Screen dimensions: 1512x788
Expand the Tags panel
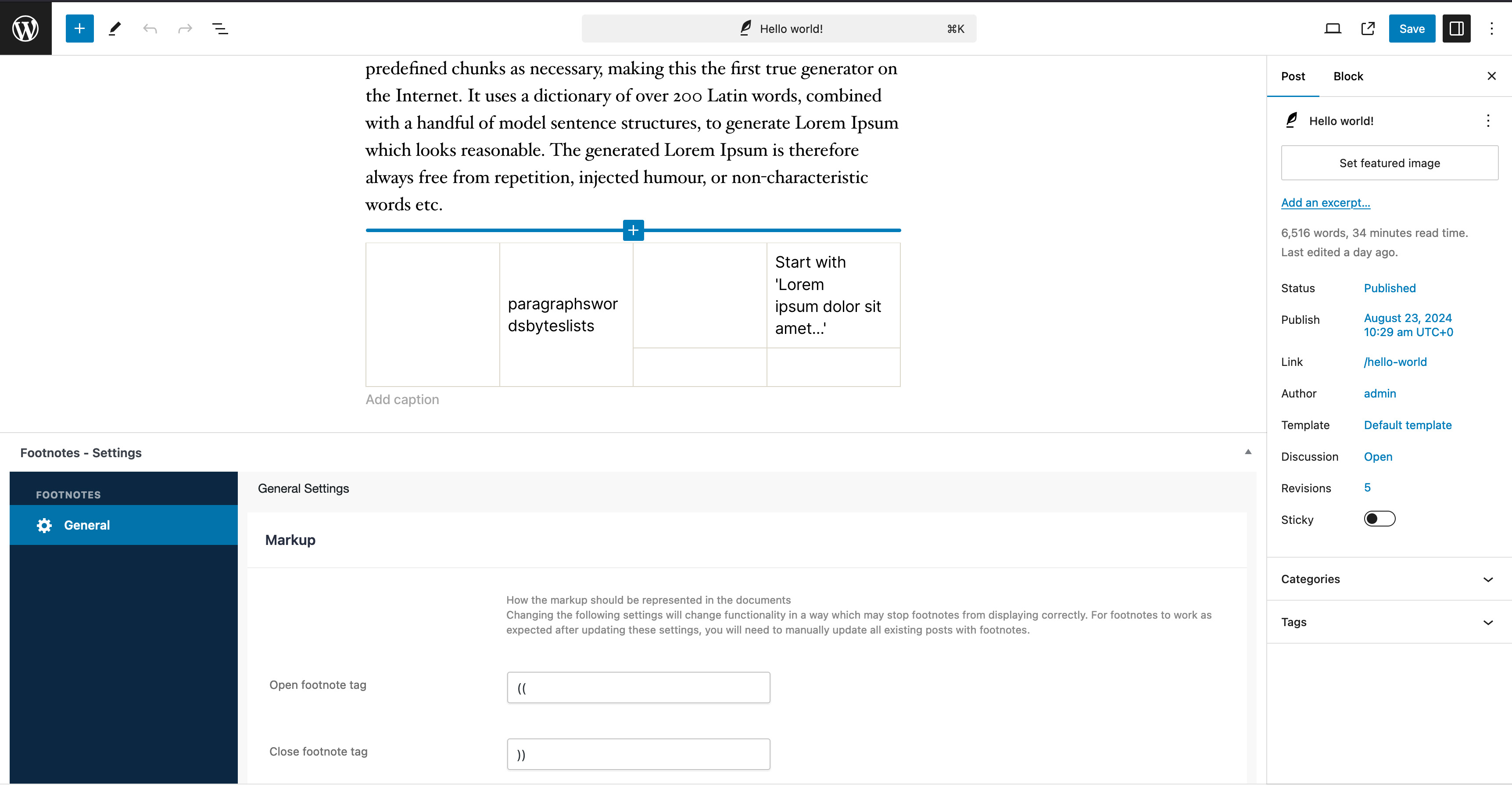pyautogui.click(x=1389, y=622)
